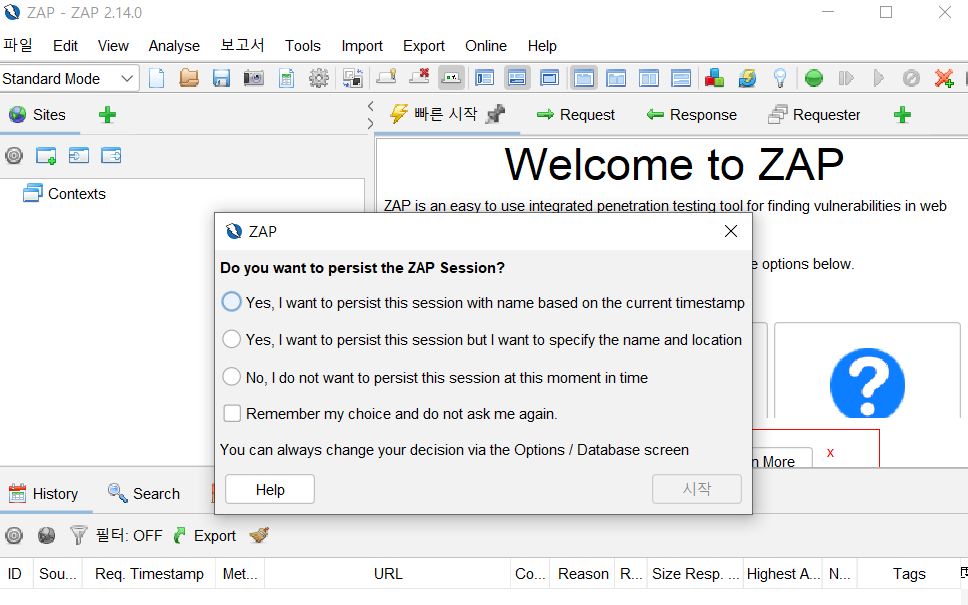
Task: Click the 시작 button in dialog
Action: click(696, 490)
